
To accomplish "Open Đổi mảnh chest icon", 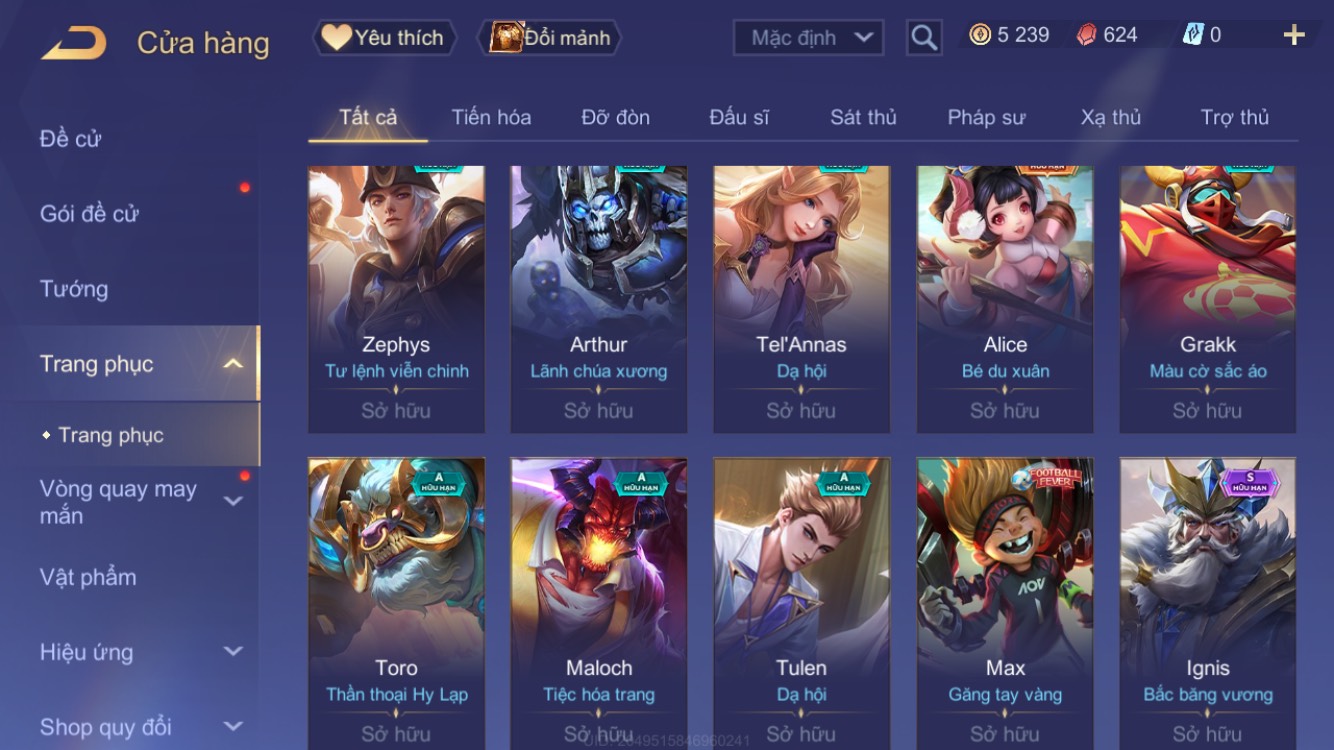I will pos(506,37).
